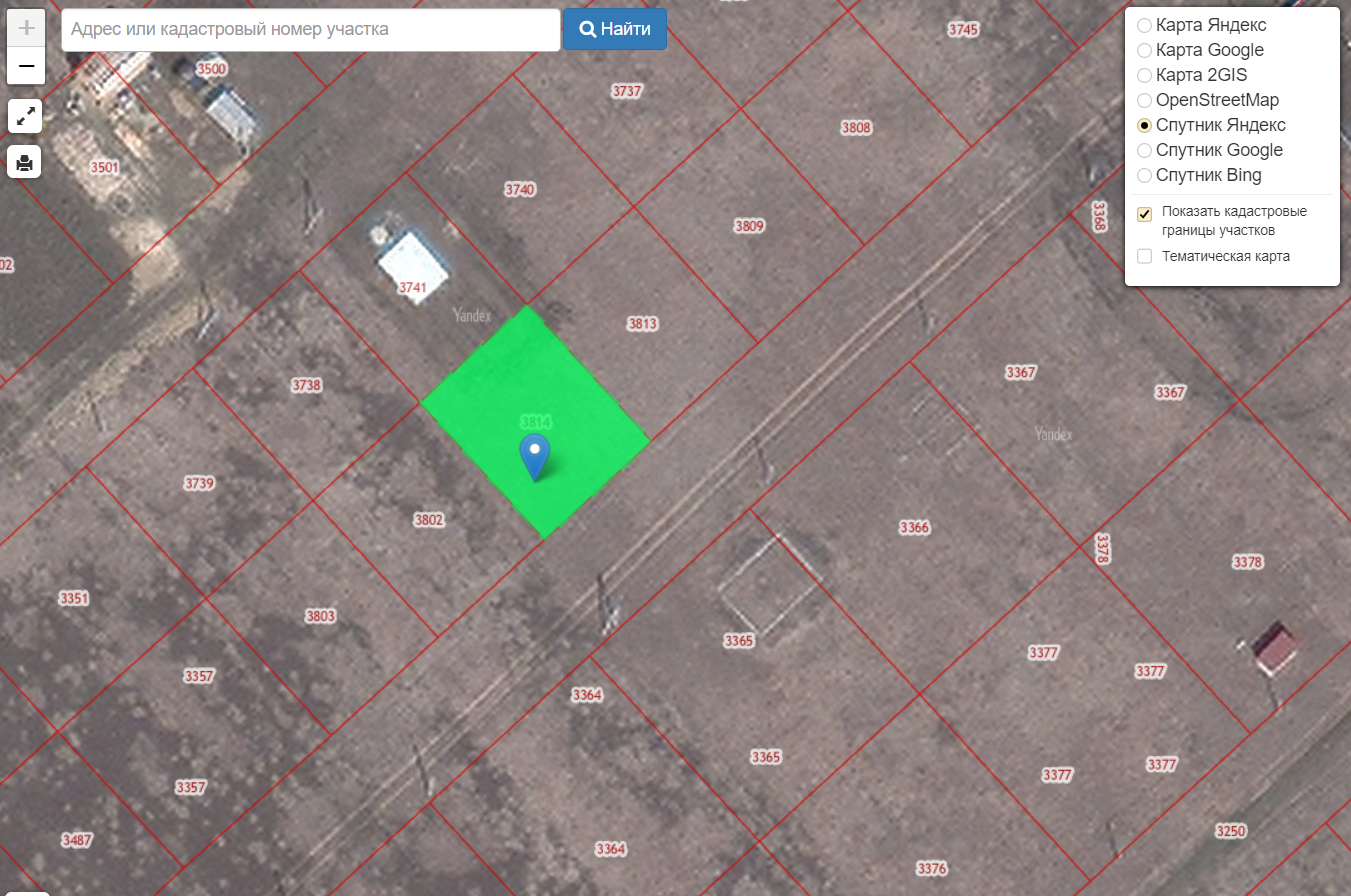
Task: Click the Найти search button
Action: pos(615,29)
